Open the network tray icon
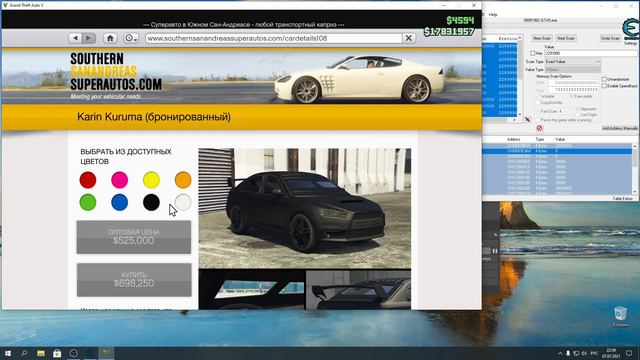Screen dimensions: 640x360 pyautogui.click(x=576, y=353)
